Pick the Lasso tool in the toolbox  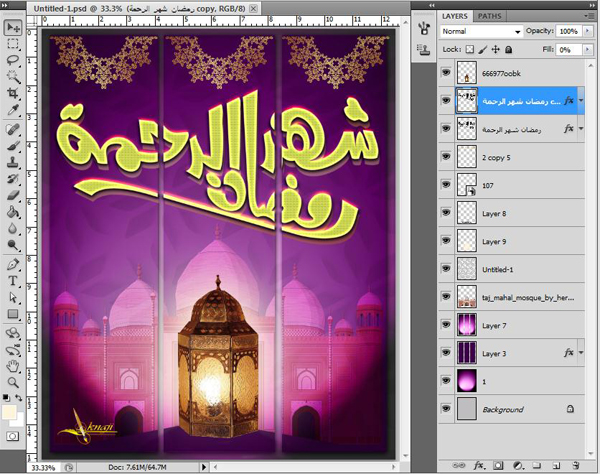pos(14,59)
